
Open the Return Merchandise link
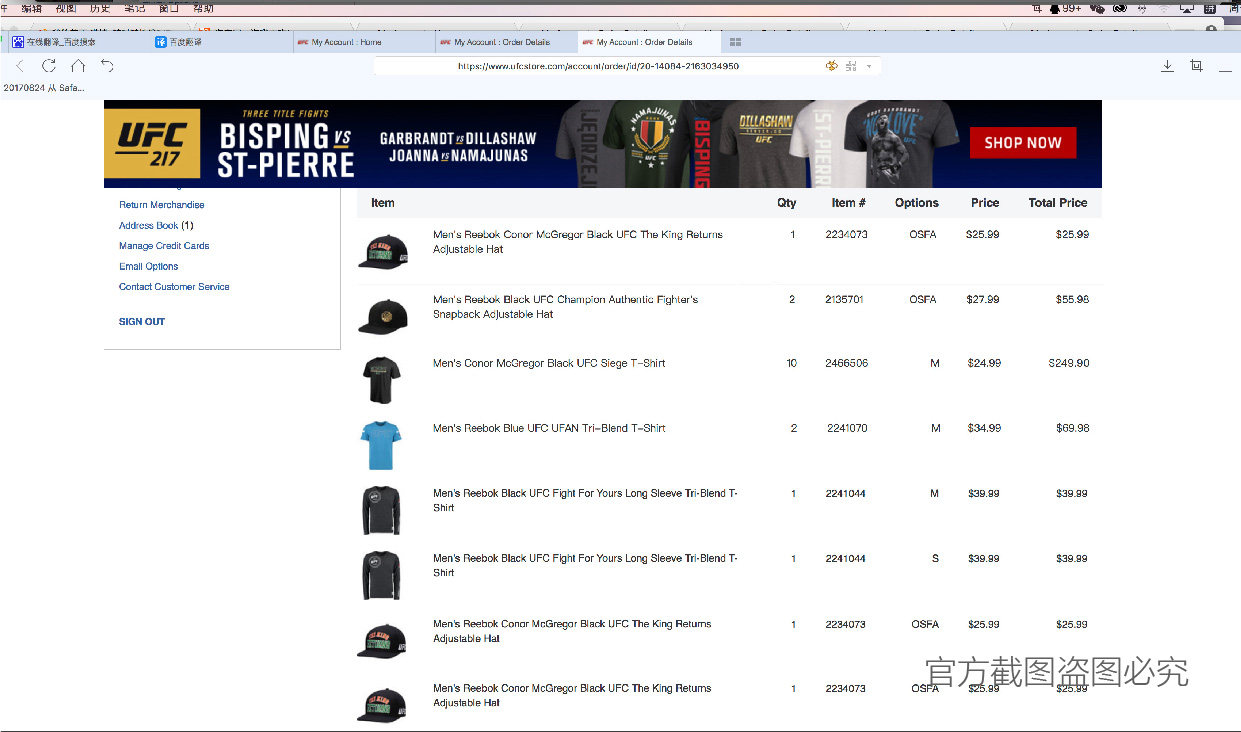(x=161, y=205)
